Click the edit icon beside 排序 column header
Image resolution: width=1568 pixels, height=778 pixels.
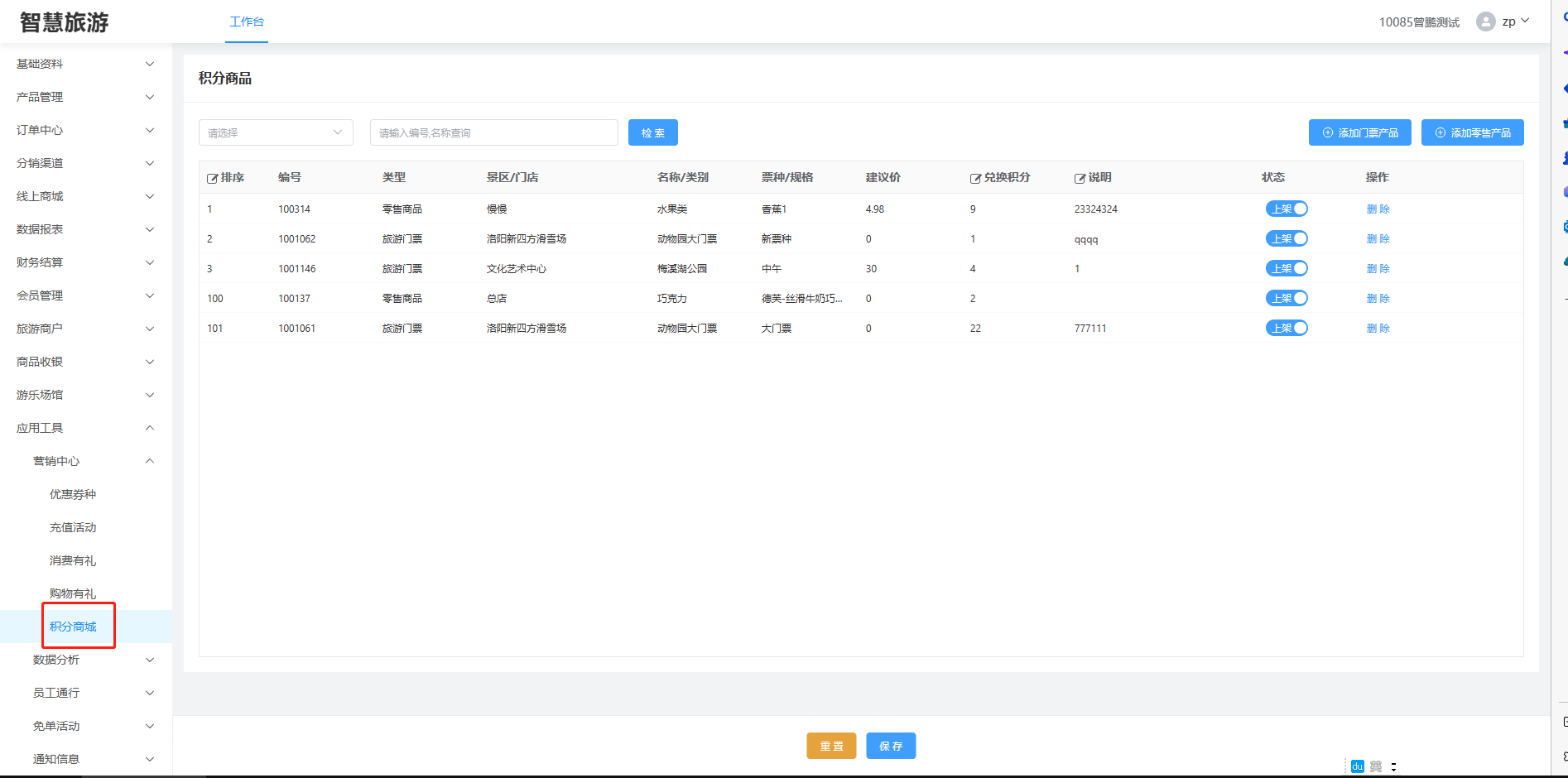213,179
